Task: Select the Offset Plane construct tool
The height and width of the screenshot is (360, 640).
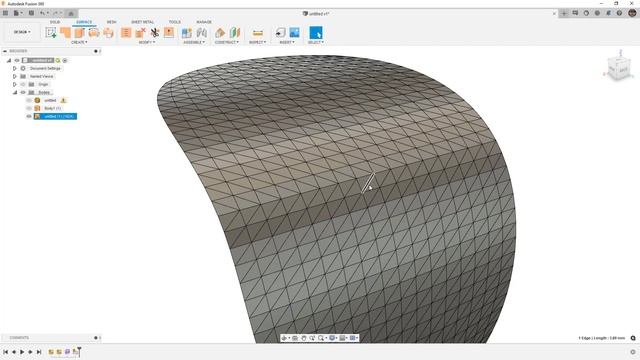Action: click(x=220, y=33)
